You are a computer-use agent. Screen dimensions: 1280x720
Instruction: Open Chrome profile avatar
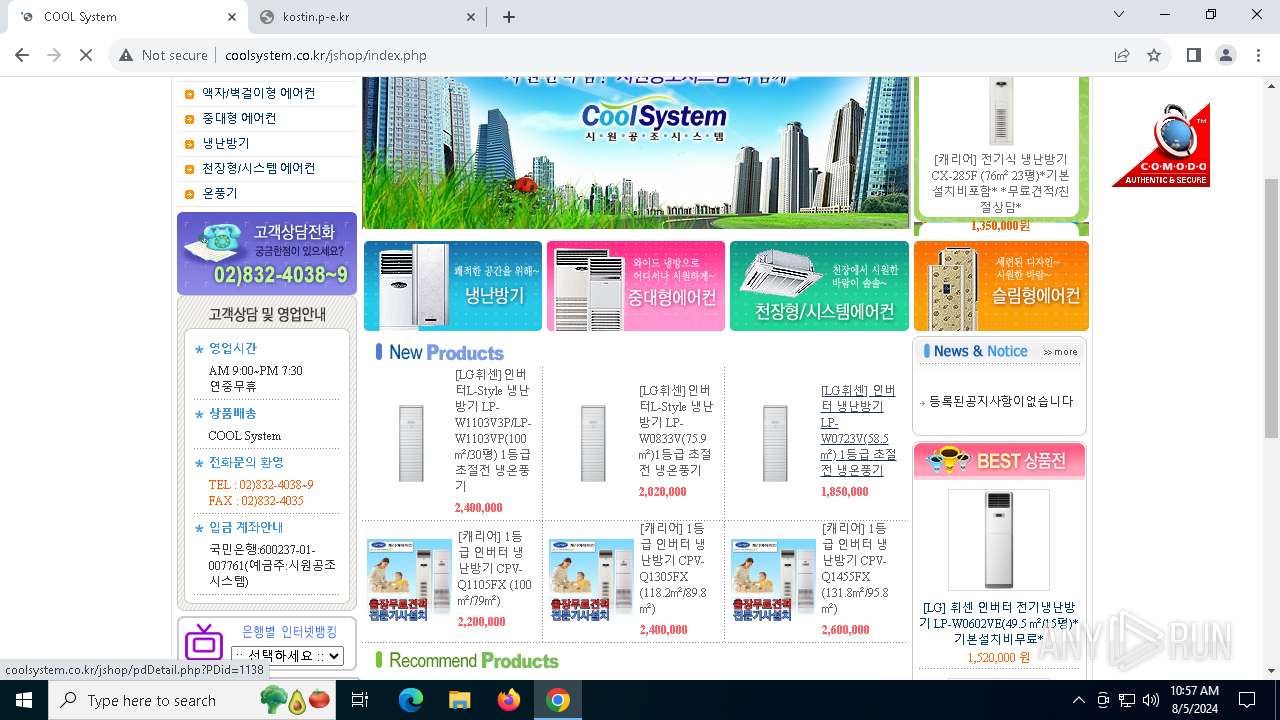click(x=1226, y=55)
